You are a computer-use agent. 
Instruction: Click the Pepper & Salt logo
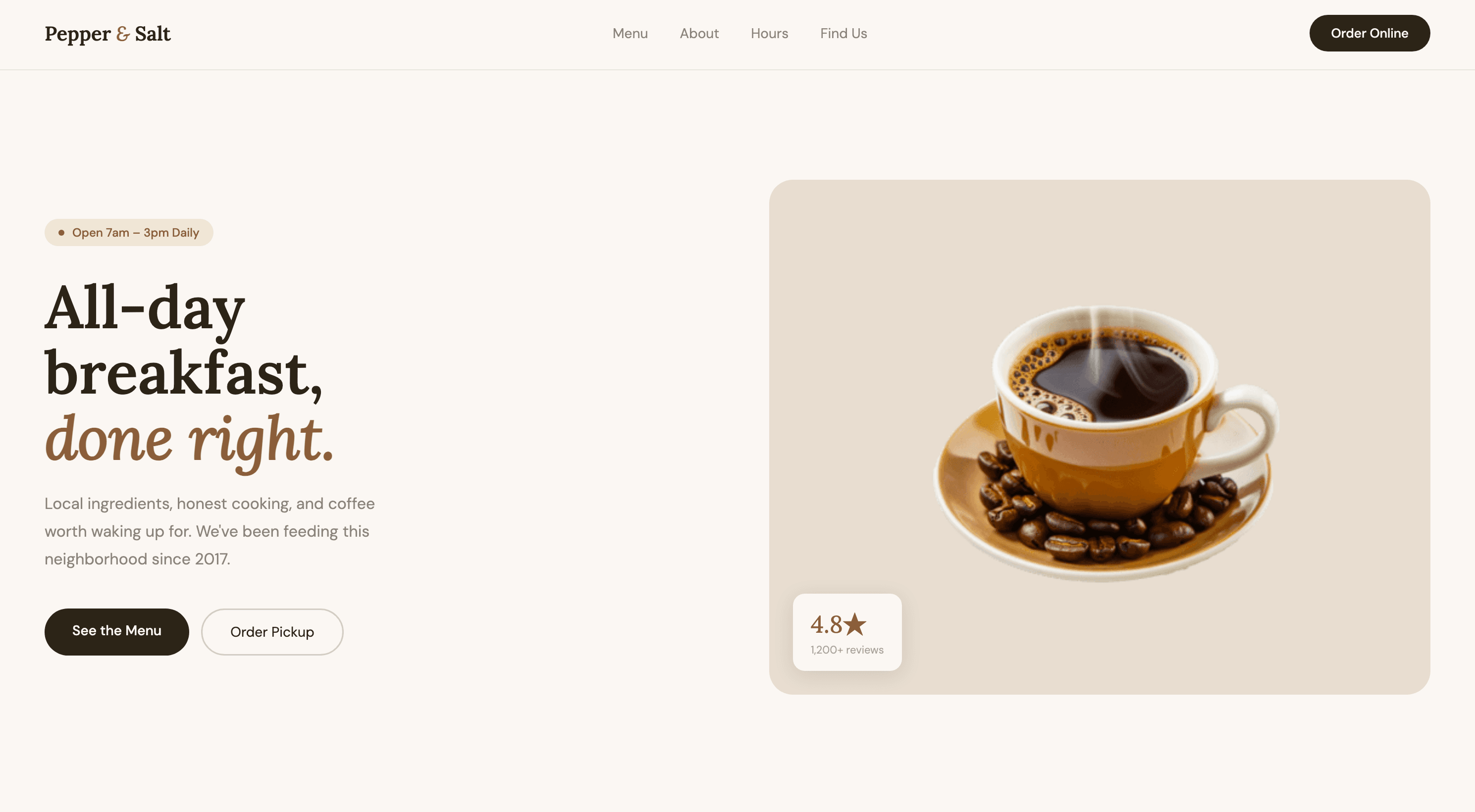107,34
